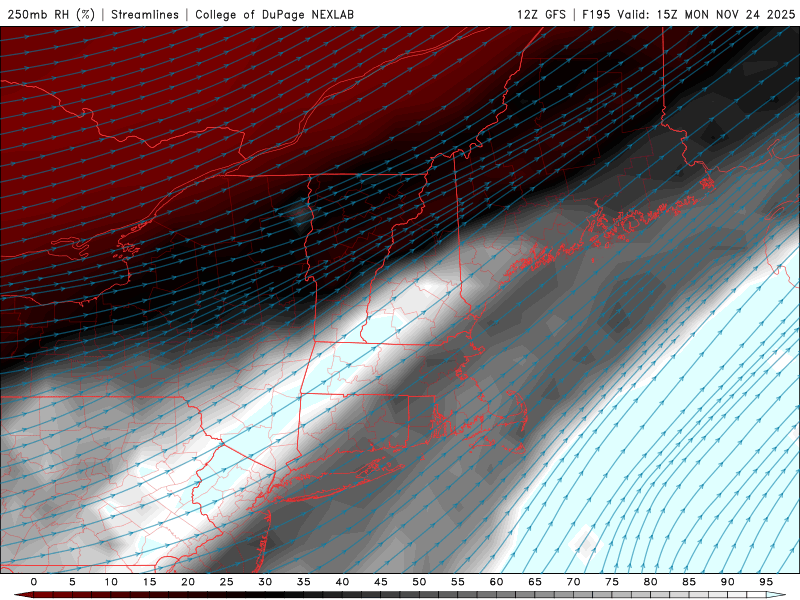Image resolution: width=800 pixels, height=600 pixels.
Task: Click the "5" value on the color scale
Action: pyautogui.click(x=72, y=582)
